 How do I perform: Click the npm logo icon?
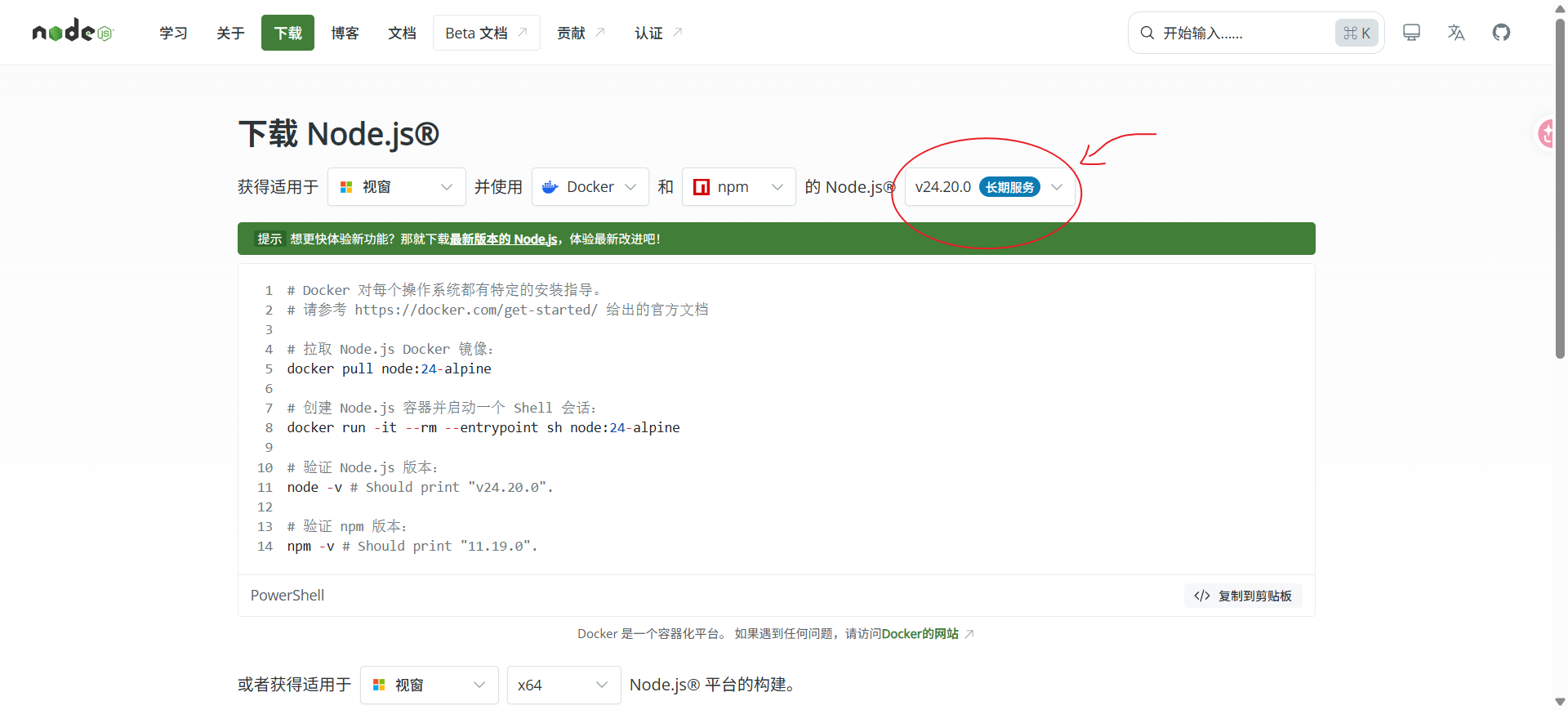[x=702, y=187]
